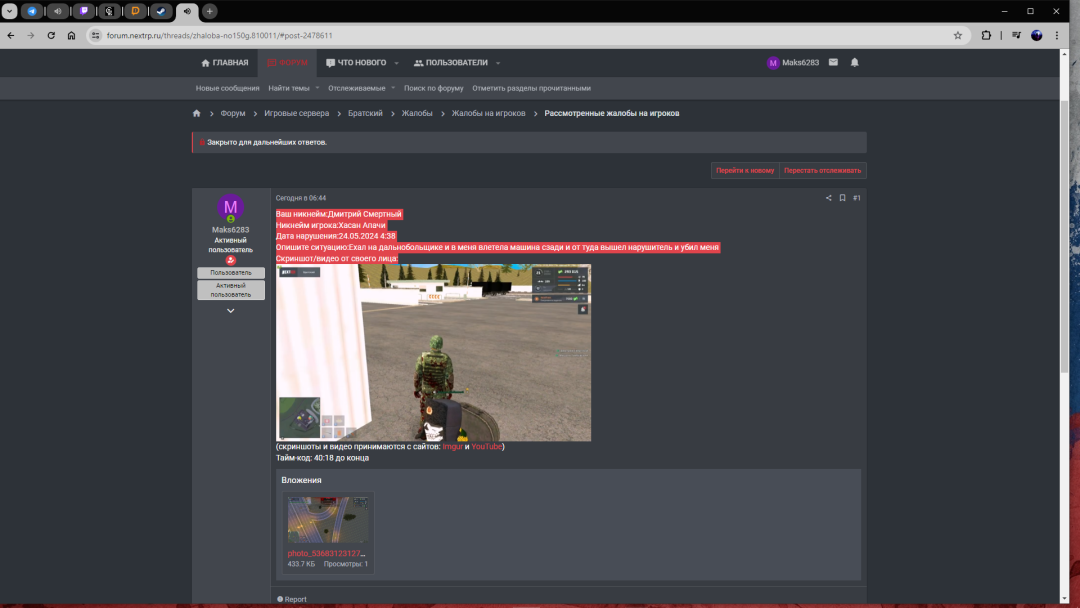This screenshot has width=1080, height=608.
Task: Switch to the Twitch browser tab
Action: (x=84, y=11)
